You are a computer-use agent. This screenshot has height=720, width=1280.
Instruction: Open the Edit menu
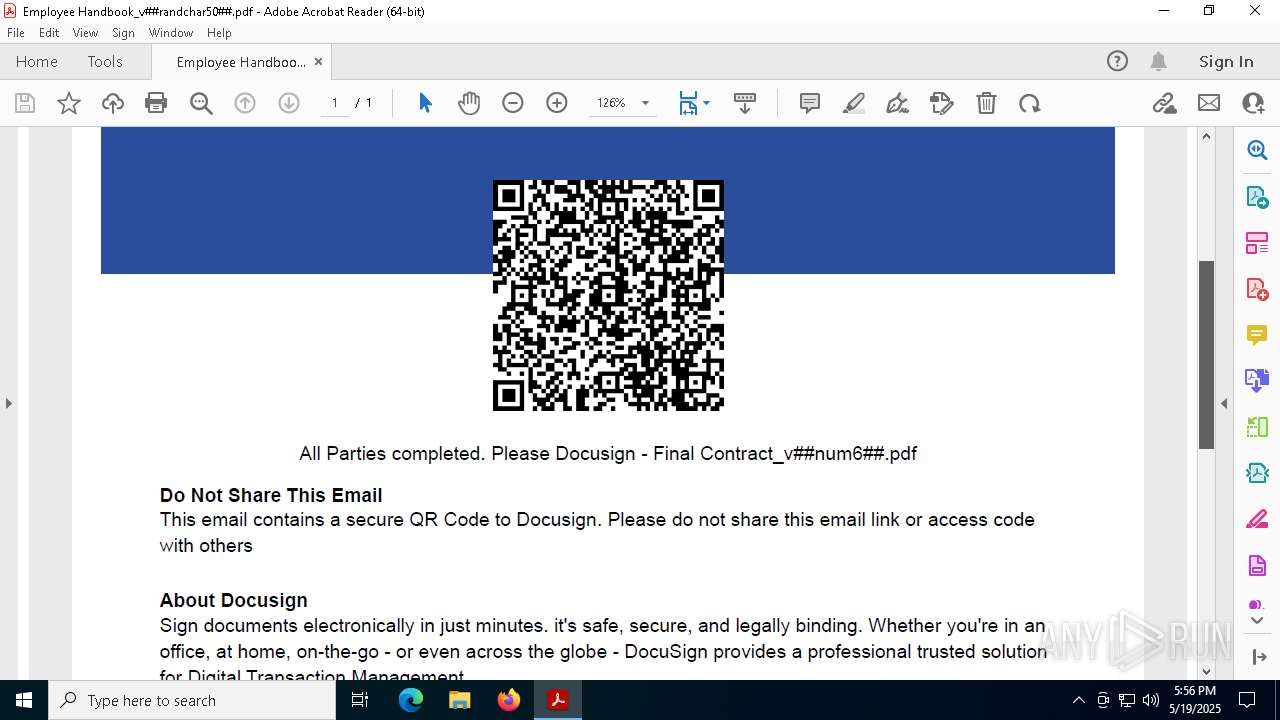tap(49, 33)
